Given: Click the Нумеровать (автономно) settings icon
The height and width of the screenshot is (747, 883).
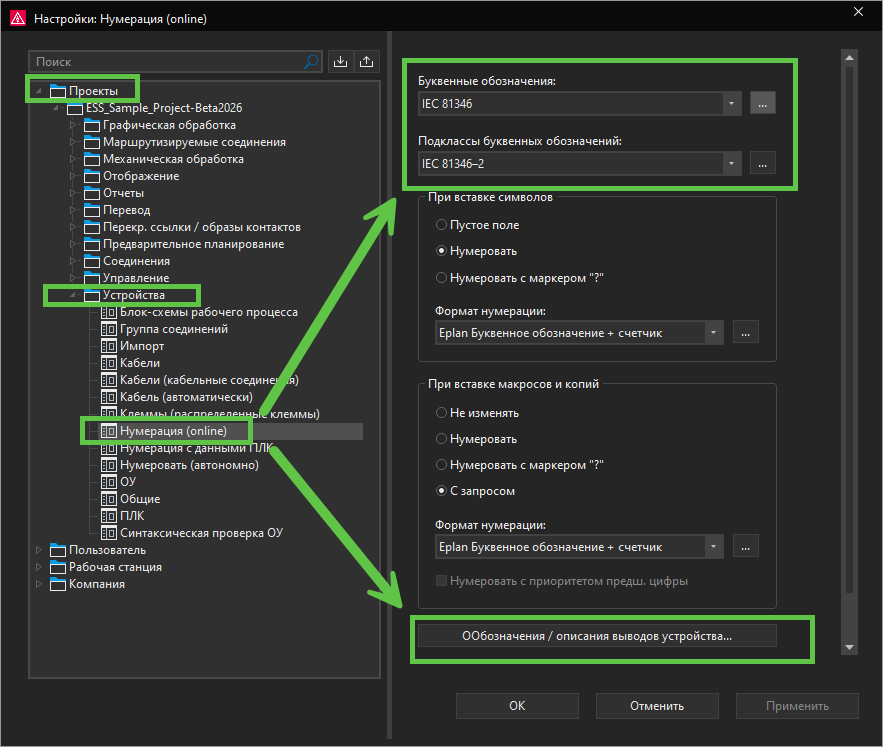Looking at the screenshot, I should pos(109,465).
